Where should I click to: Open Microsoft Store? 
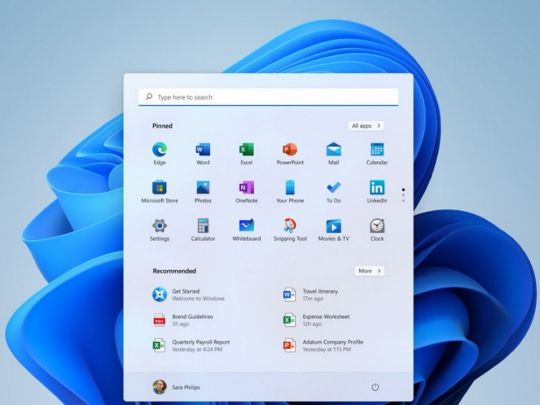pos(159,191)
